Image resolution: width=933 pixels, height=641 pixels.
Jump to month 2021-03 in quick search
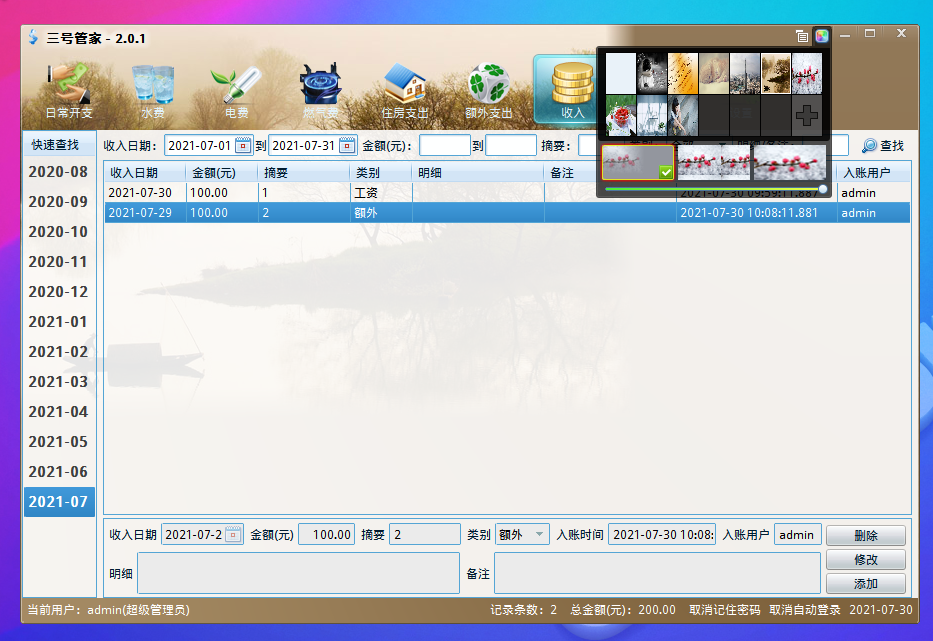pyautogui.click(x=58, y=382)
